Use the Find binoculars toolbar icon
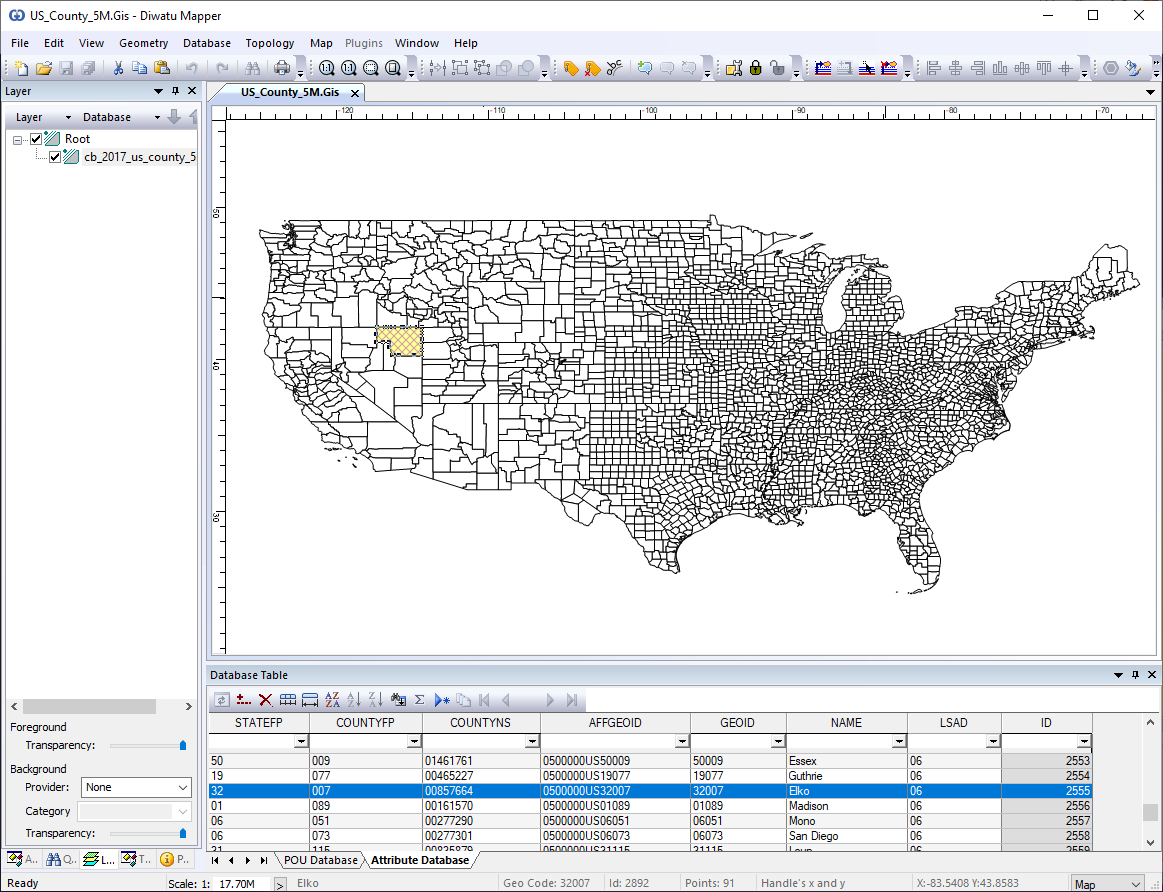 [250, 68]
